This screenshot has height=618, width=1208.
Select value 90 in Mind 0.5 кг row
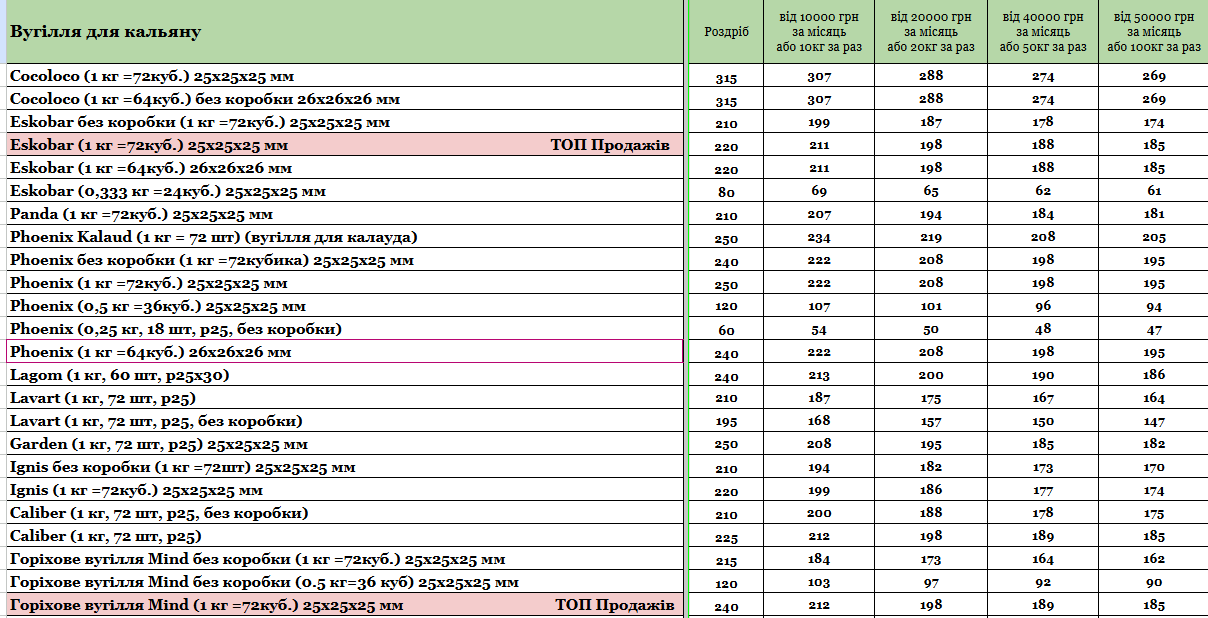coord(1154,583)
